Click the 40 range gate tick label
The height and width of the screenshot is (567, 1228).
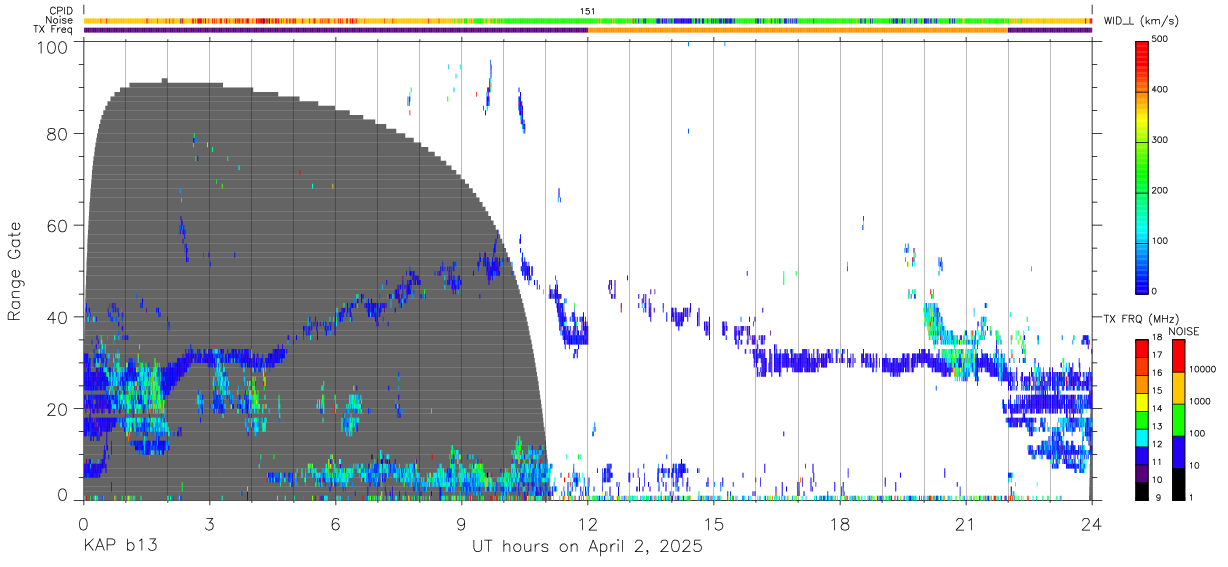(59, 317)
